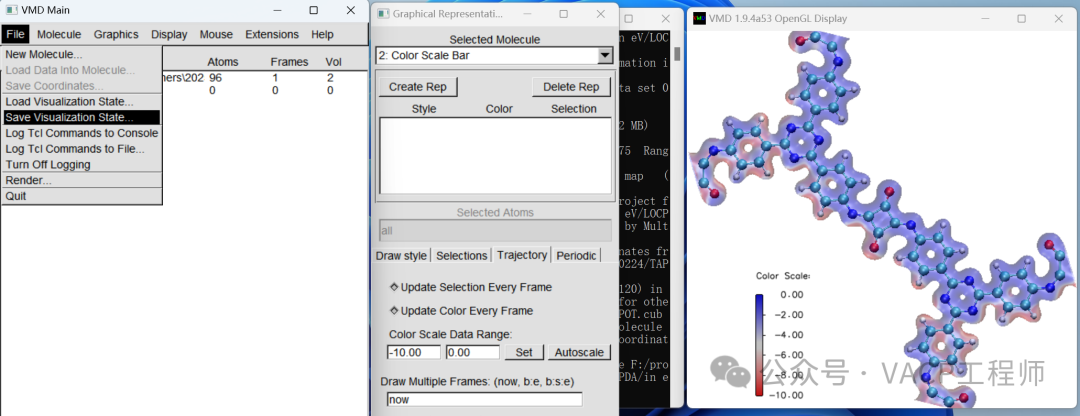Open the Help menu in VMD Main
The image size is (1080, 416).
pyautogui.click(x=322, y=34)
